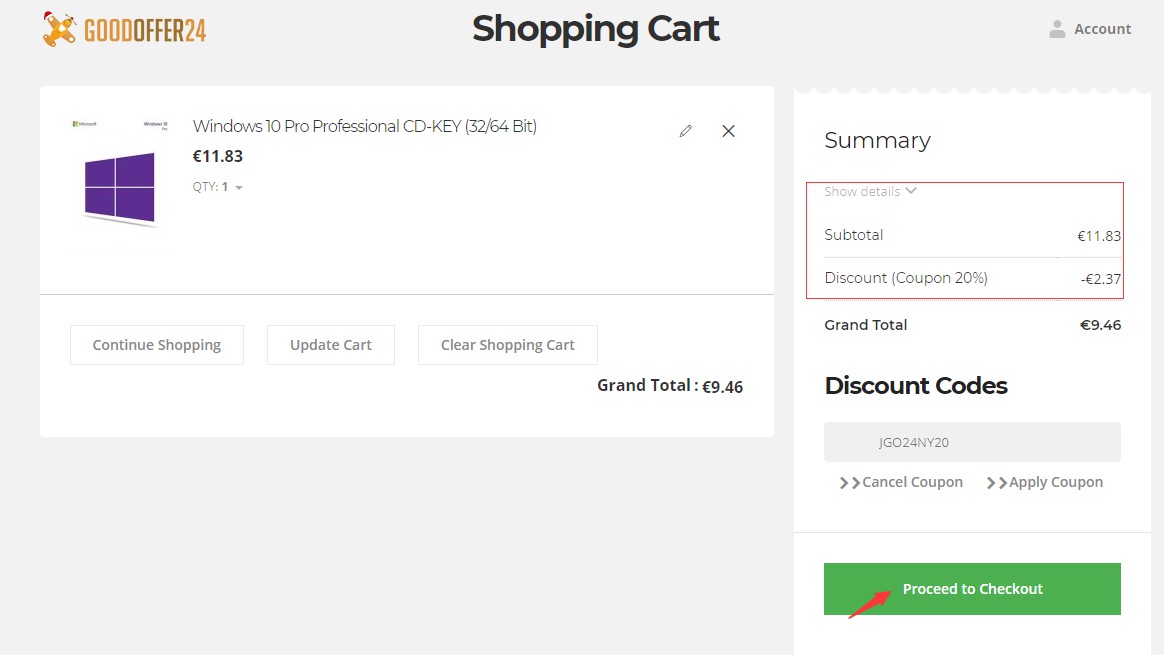The width and height of the screenshot is (1164, 655).
Task: Expand Show details in Summary
Action: (870, 192)
